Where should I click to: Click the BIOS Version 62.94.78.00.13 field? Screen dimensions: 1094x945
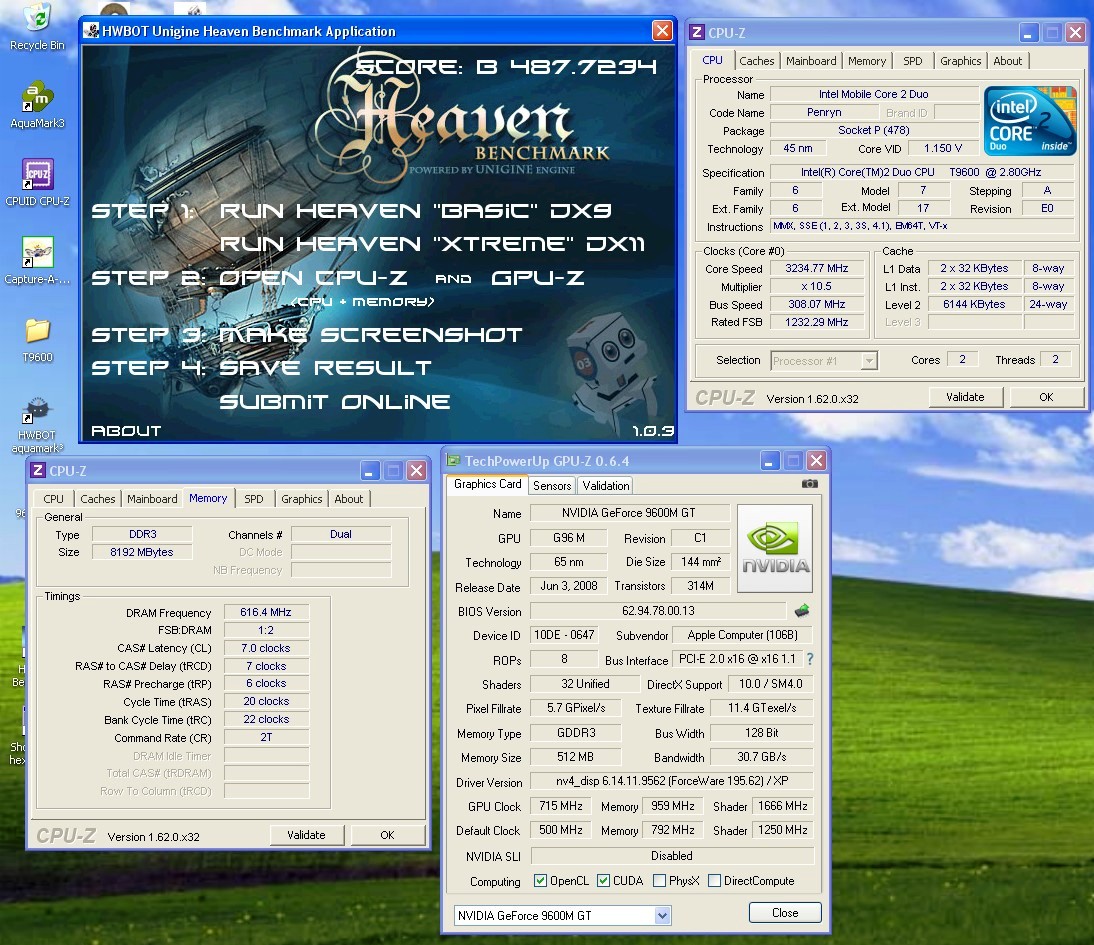(658, 611)
